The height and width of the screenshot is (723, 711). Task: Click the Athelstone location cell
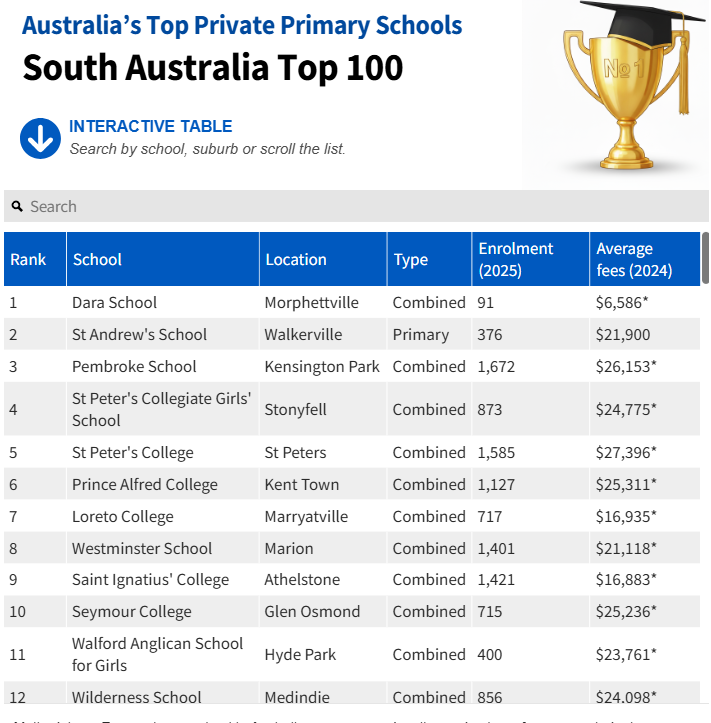[323, 580]
